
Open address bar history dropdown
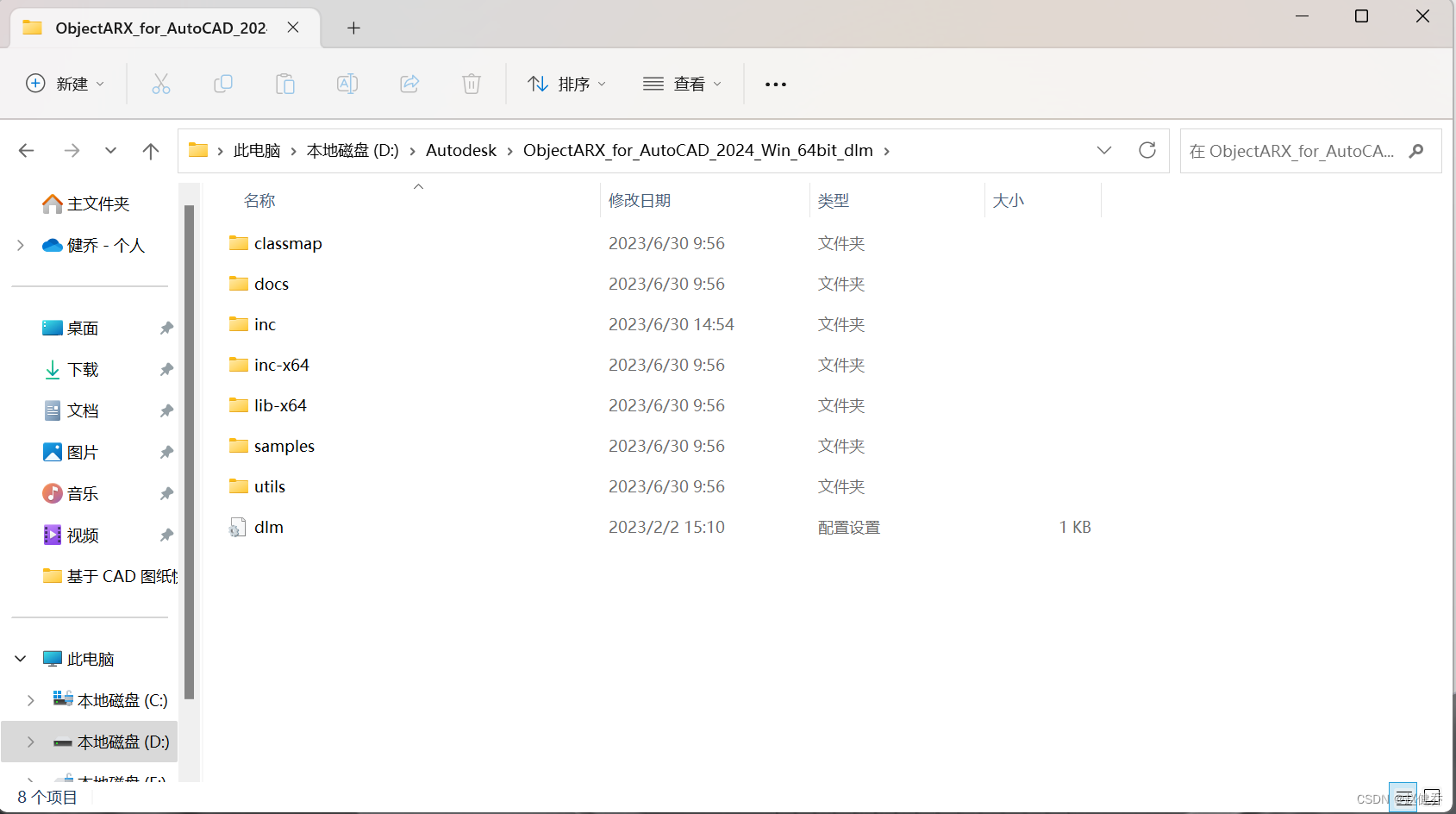[1104, 150]
